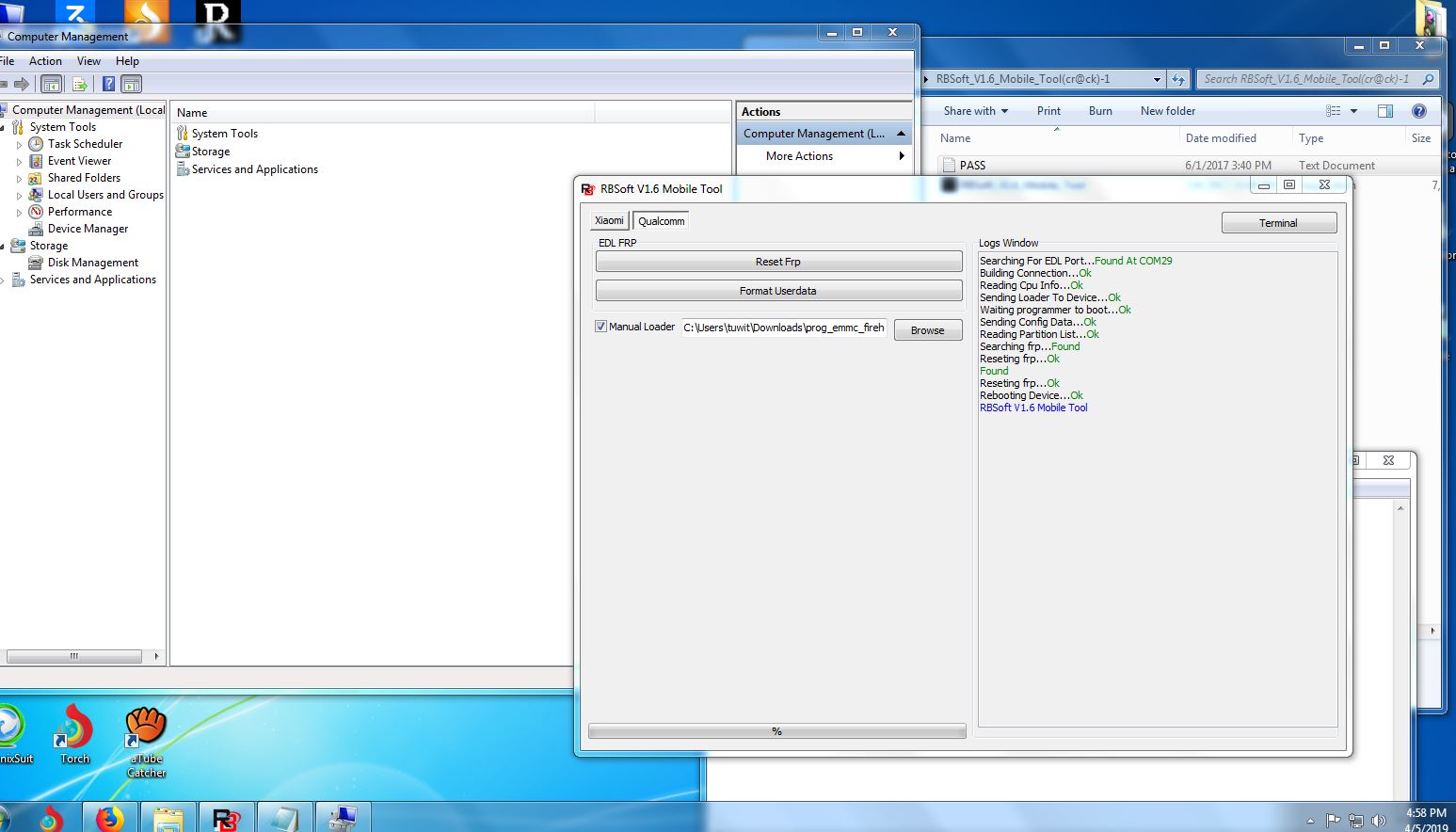Click New folder in the Explorer toolbar
1456x832 pixels.
[x=1168, y=111]
